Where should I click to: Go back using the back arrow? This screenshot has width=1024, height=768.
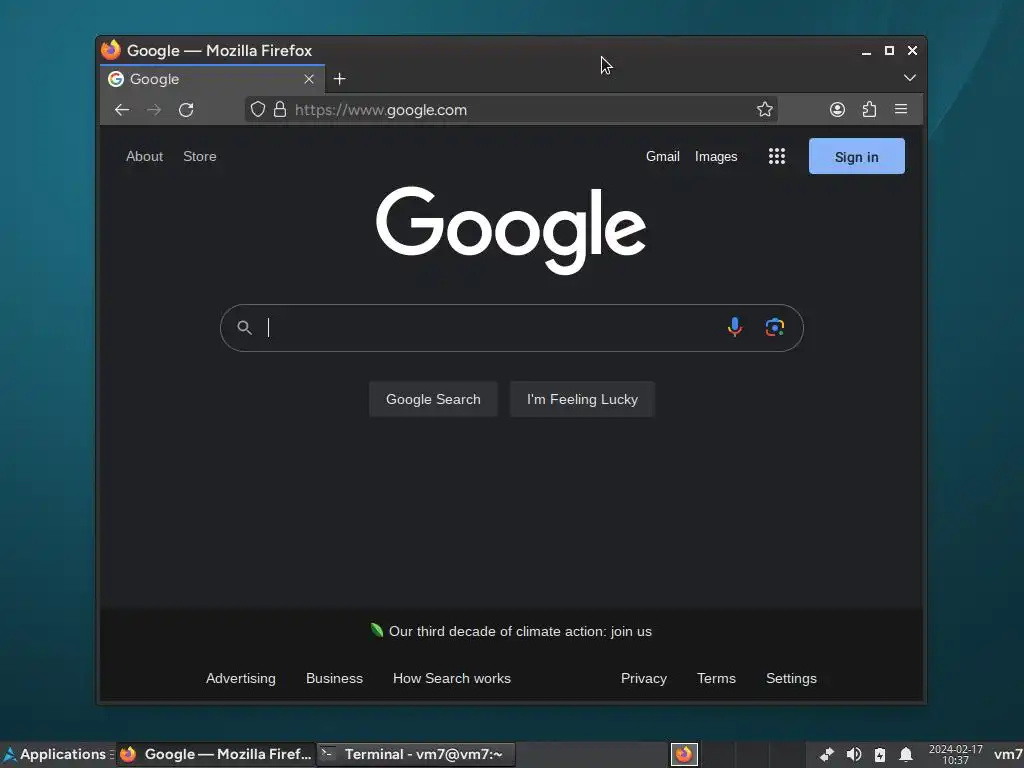pos(122,110)
